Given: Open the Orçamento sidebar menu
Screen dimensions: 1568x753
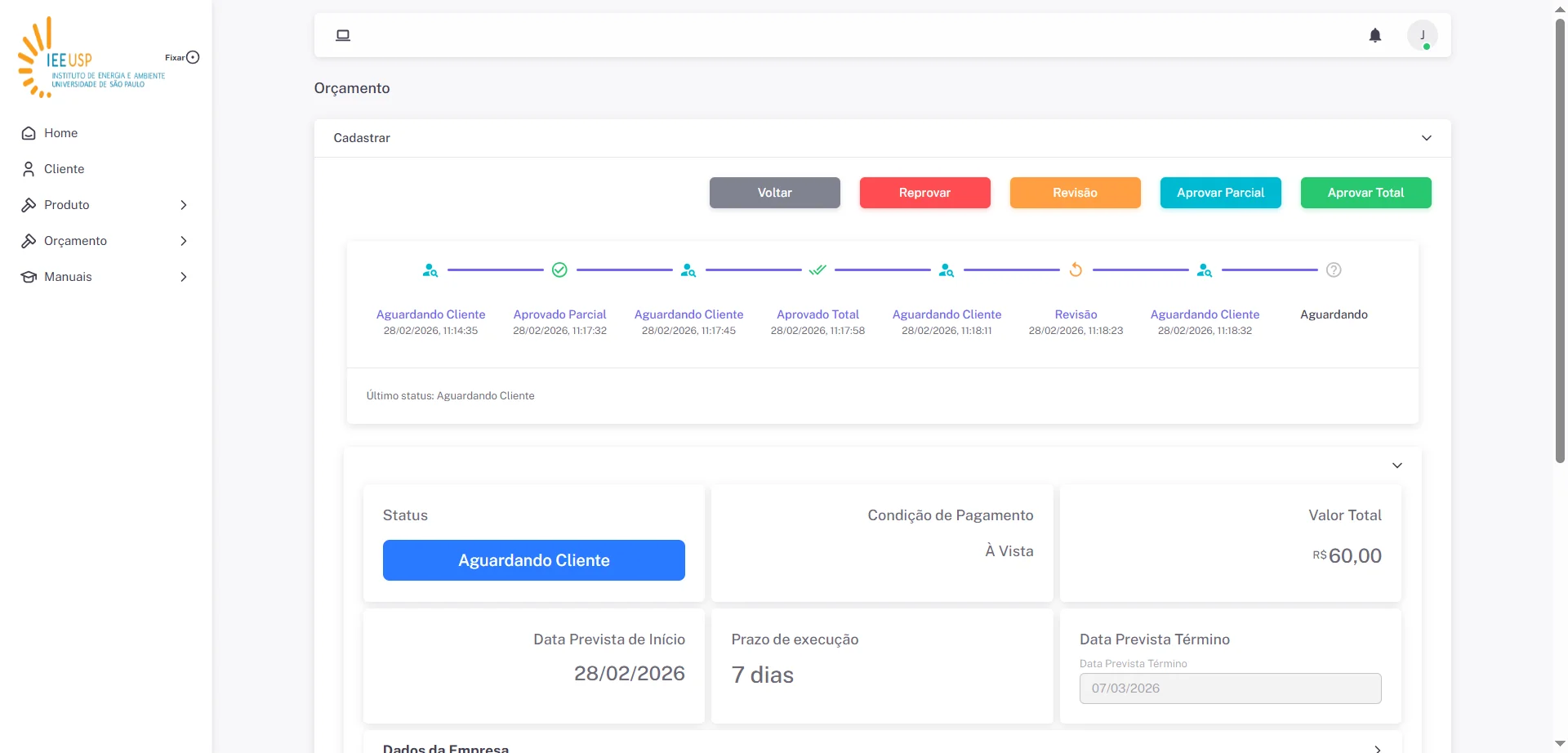Looking at the screenshot, I should pos(106,241).
